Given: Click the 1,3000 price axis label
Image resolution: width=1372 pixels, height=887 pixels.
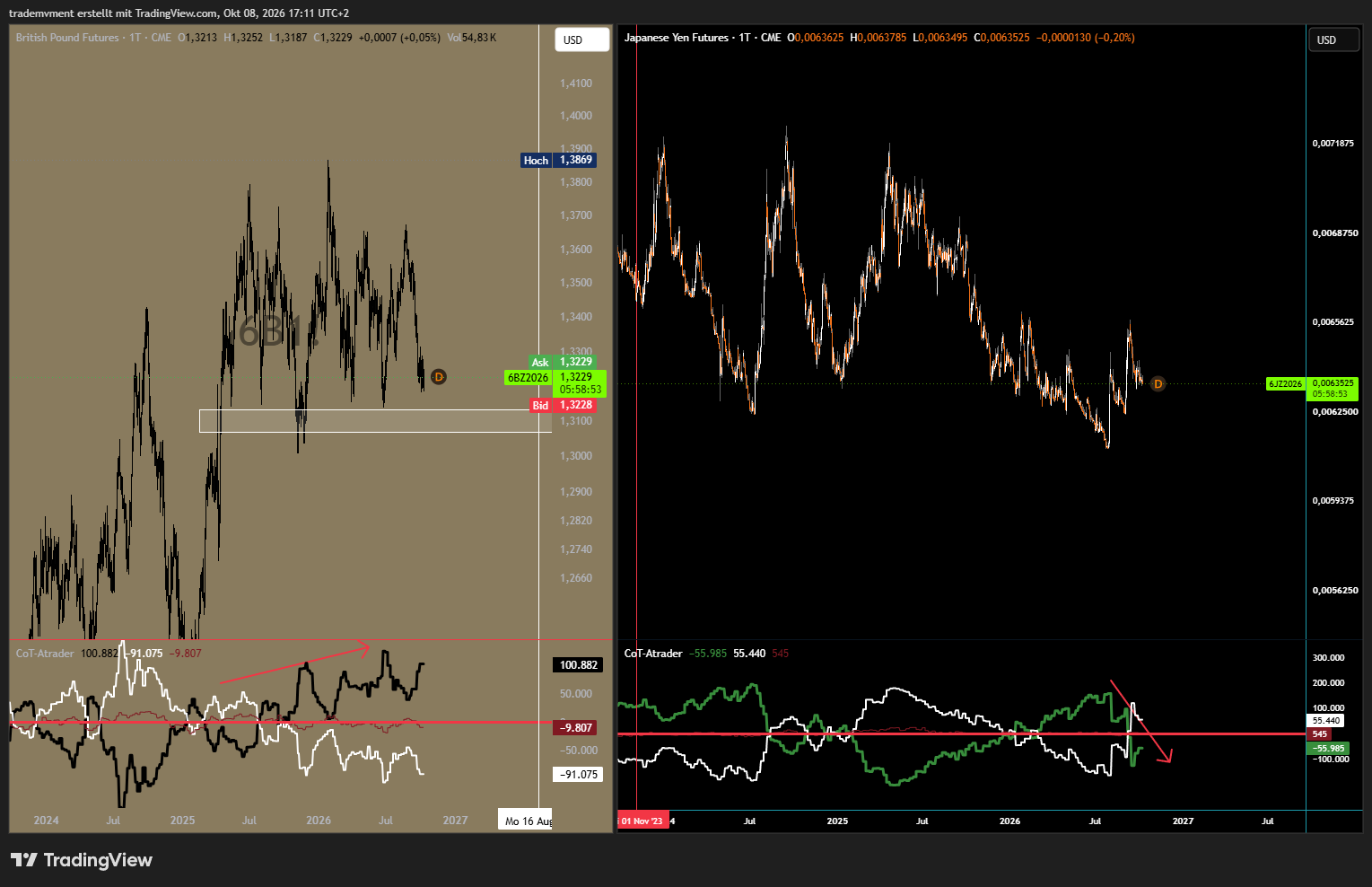Looking at the screenshot, I should click(x=576, y=456).
